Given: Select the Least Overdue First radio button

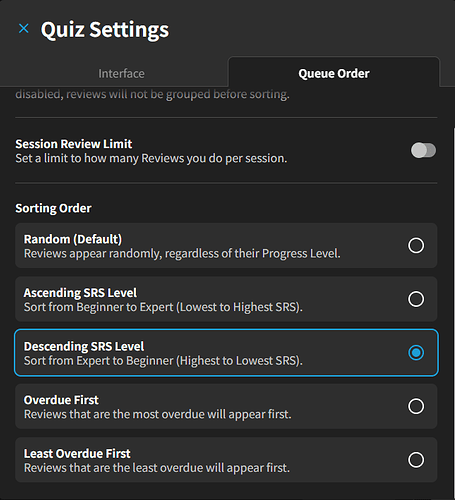Looking at the screenshot, I should (x=416, y=460).
